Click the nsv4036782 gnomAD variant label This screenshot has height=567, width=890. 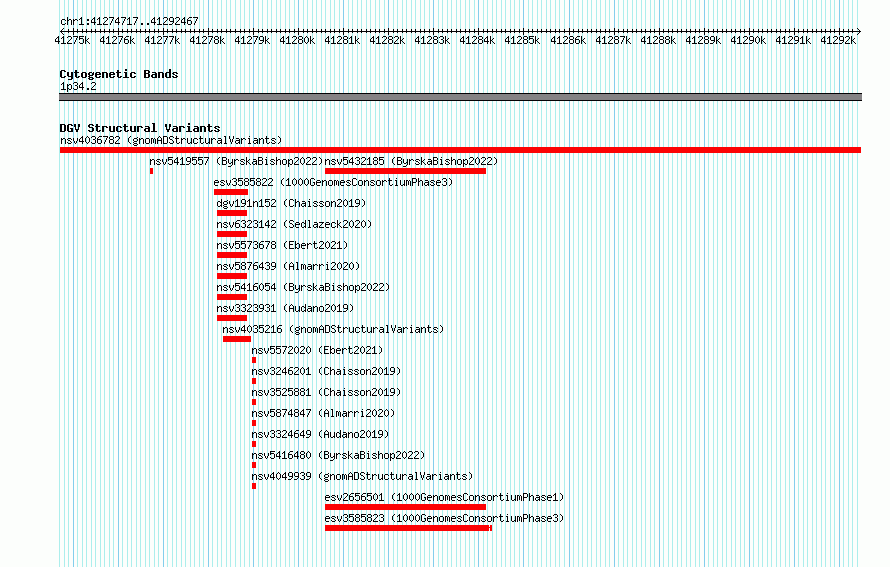pos(171,140)
